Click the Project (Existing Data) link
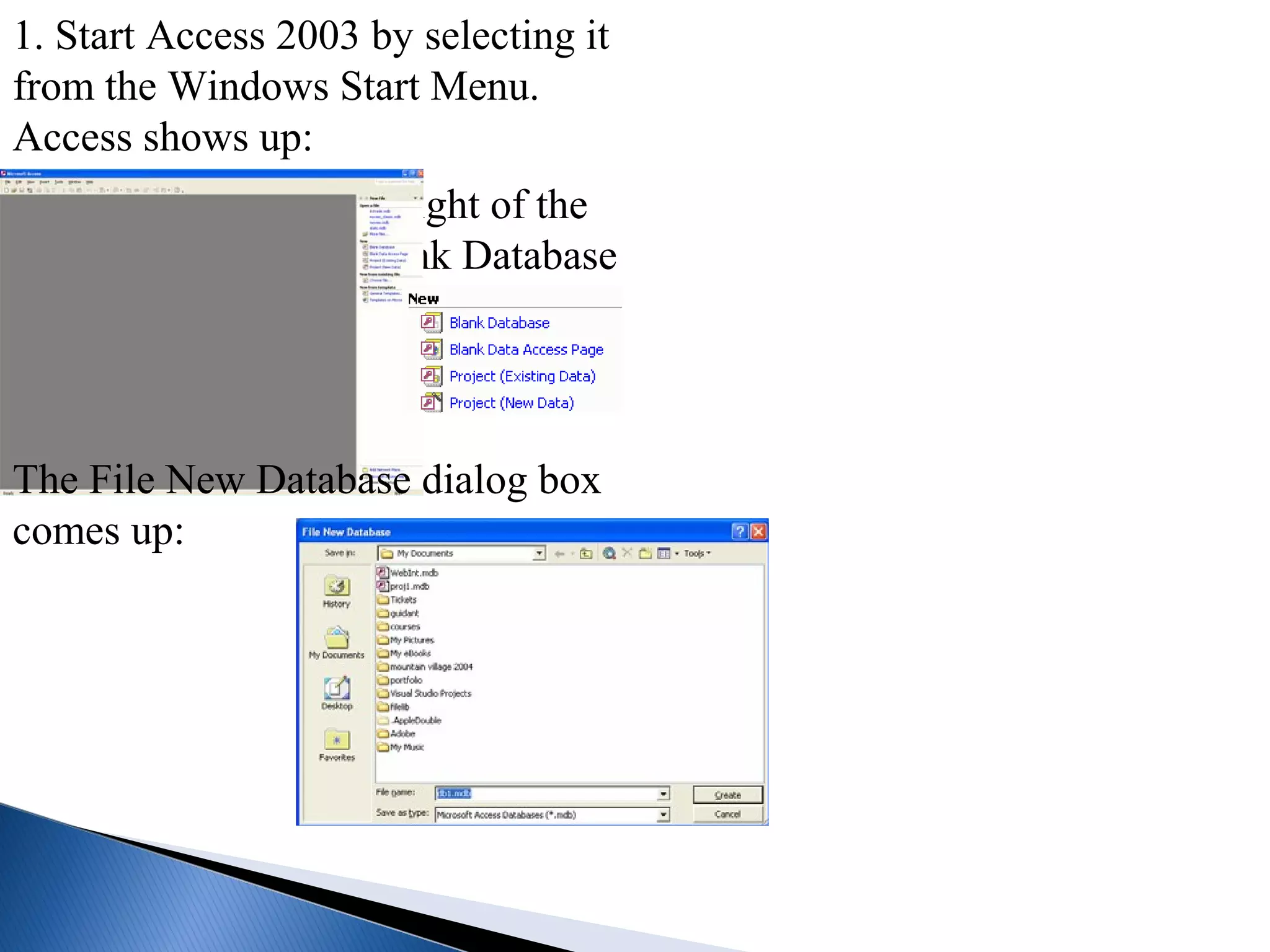Screen dimensions: 1270x952 click(x=522, y=376)
